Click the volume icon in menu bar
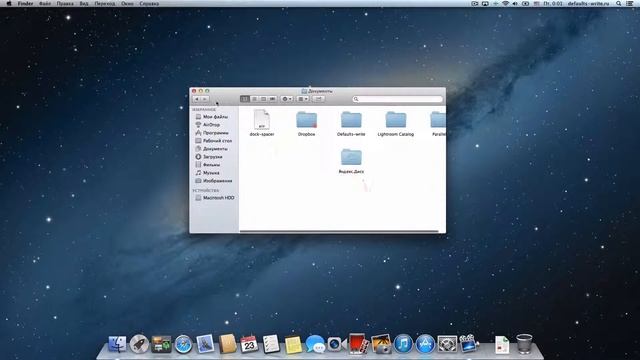The width and height of the screenshot is (640, 360). pos(515,3)
